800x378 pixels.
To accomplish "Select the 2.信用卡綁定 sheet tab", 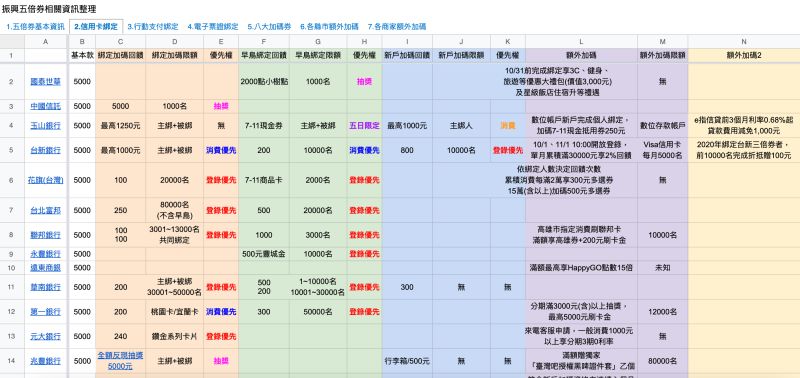I will point(96,27).
